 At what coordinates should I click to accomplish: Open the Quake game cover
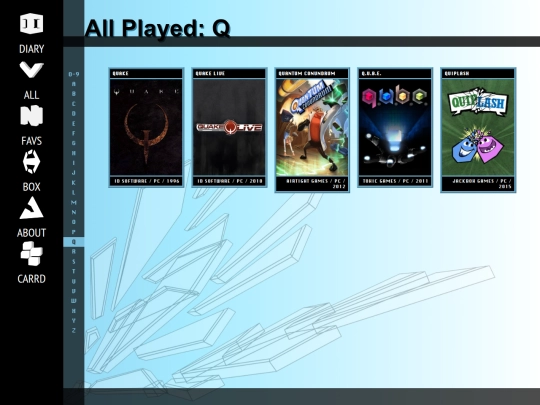pos(146,127)
